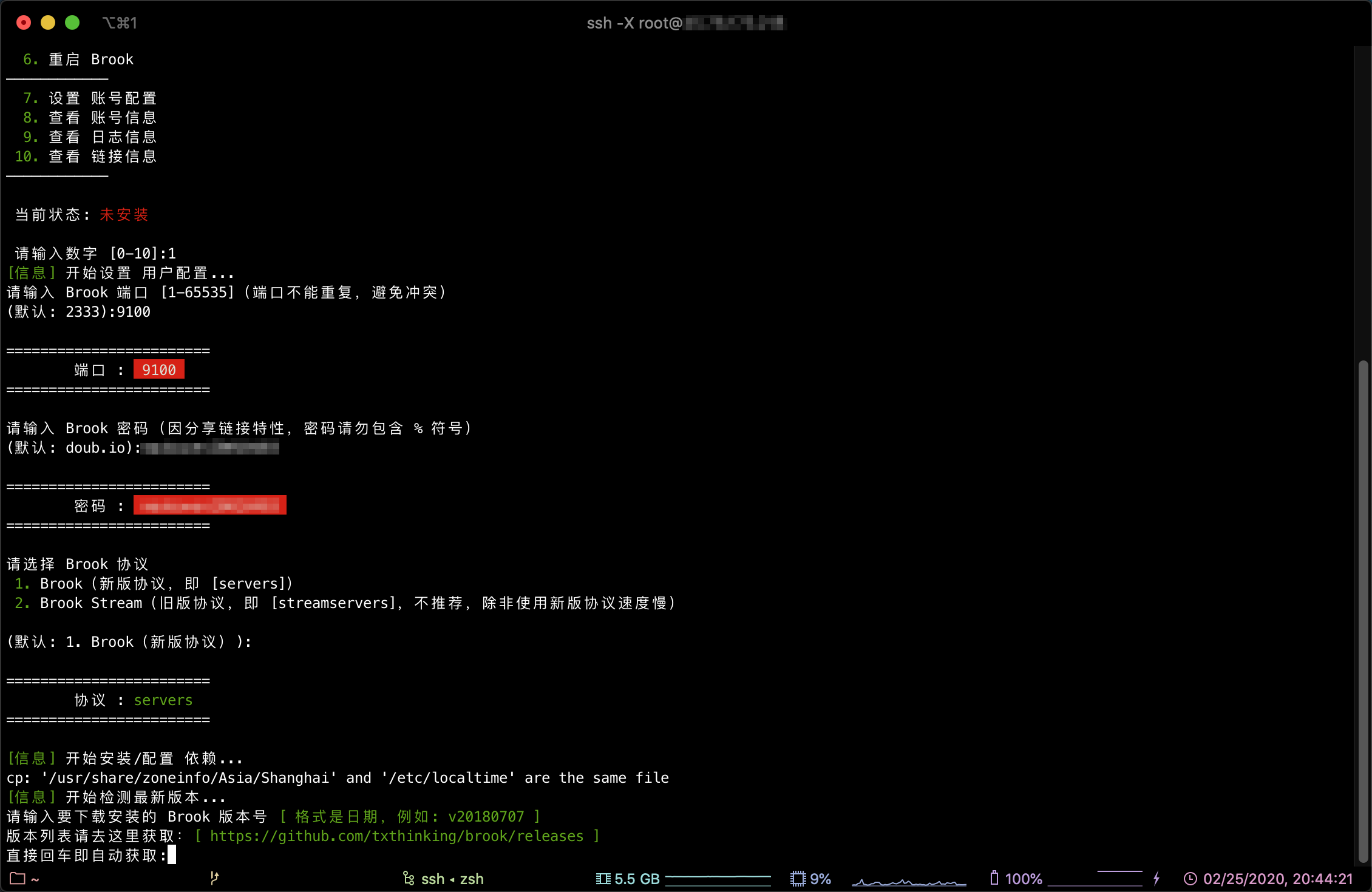
Task: Click the red highlighted password value
Action: [210, 505]
